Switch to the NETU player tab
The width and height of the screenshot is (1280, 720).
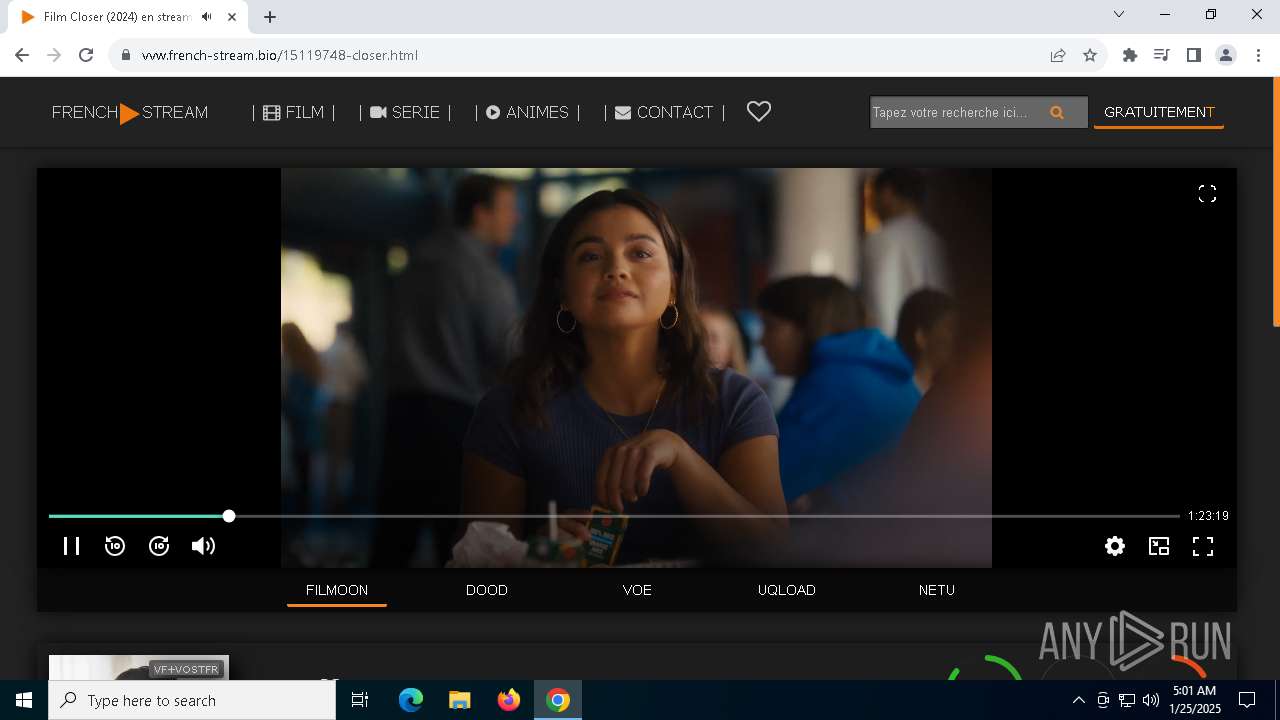click(x=937, y=590)
